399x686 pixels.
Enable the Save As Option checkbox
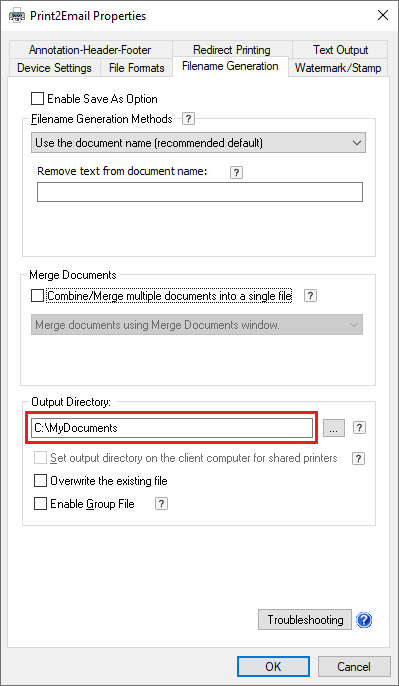[x=38, y=99]
